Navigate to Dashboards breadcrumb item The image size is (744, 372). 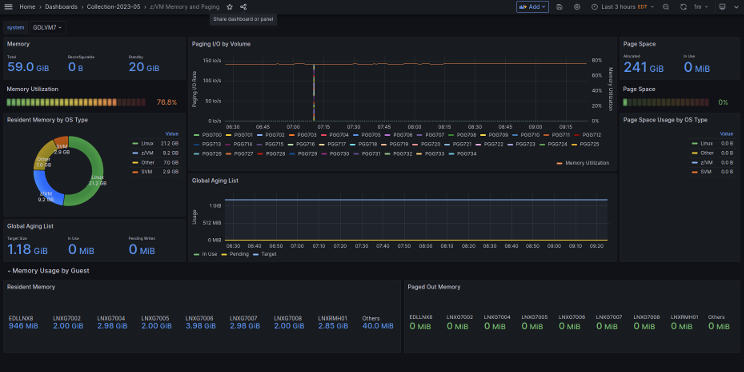tap(61, 7)
